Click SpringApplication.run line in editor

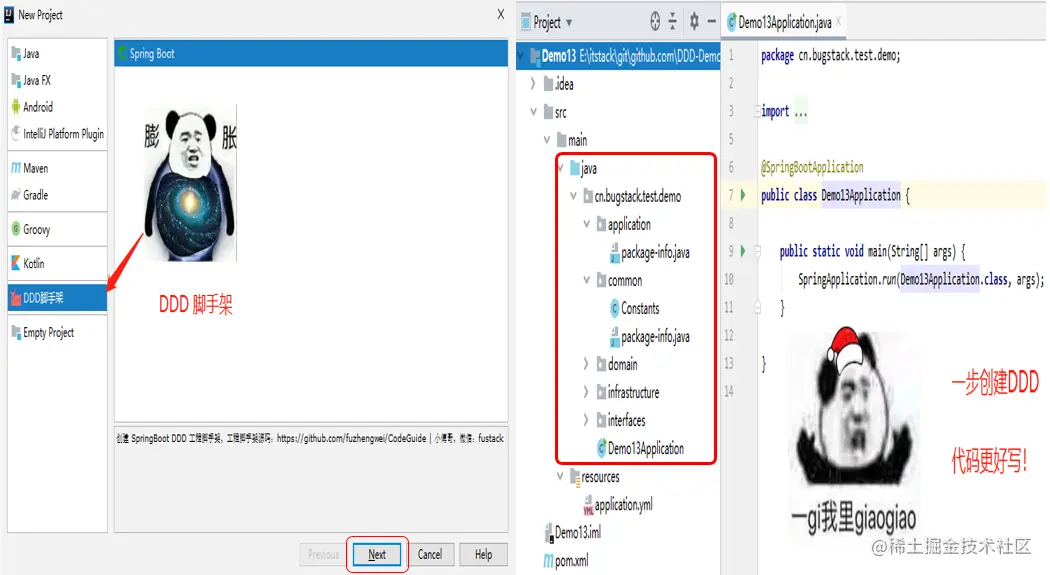click(x=921, y=280)
